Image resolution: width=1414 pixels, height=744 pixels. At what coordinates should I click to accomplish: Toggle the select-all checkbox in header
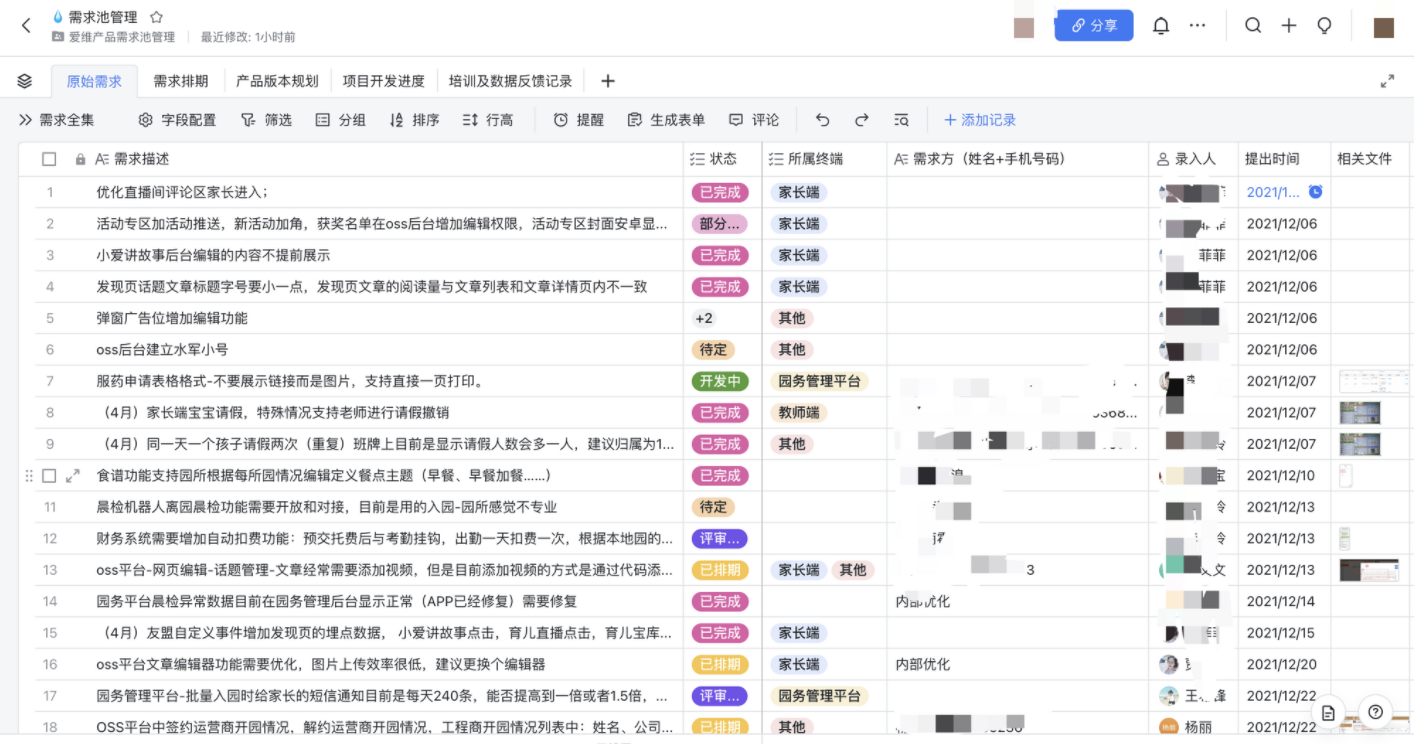click(x=49, y=159)
